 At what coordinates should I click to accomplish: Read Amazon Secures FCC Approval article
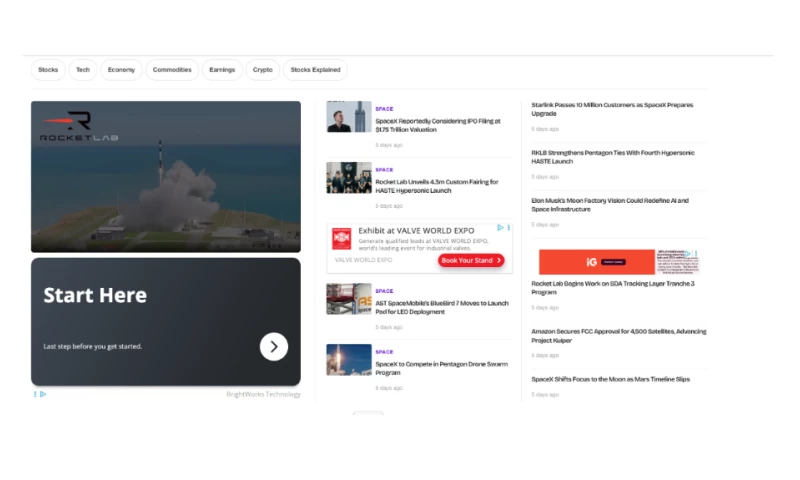(619, 336)
